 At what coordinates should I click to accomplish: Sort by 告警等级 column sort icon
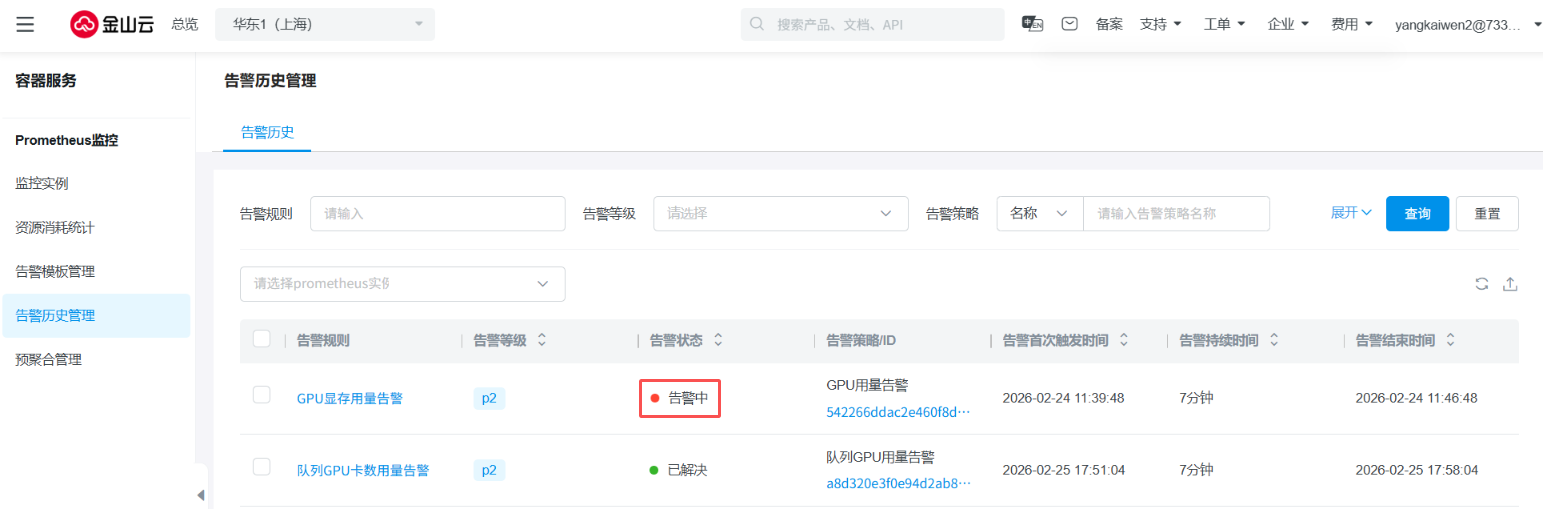[x=542, y=340]
